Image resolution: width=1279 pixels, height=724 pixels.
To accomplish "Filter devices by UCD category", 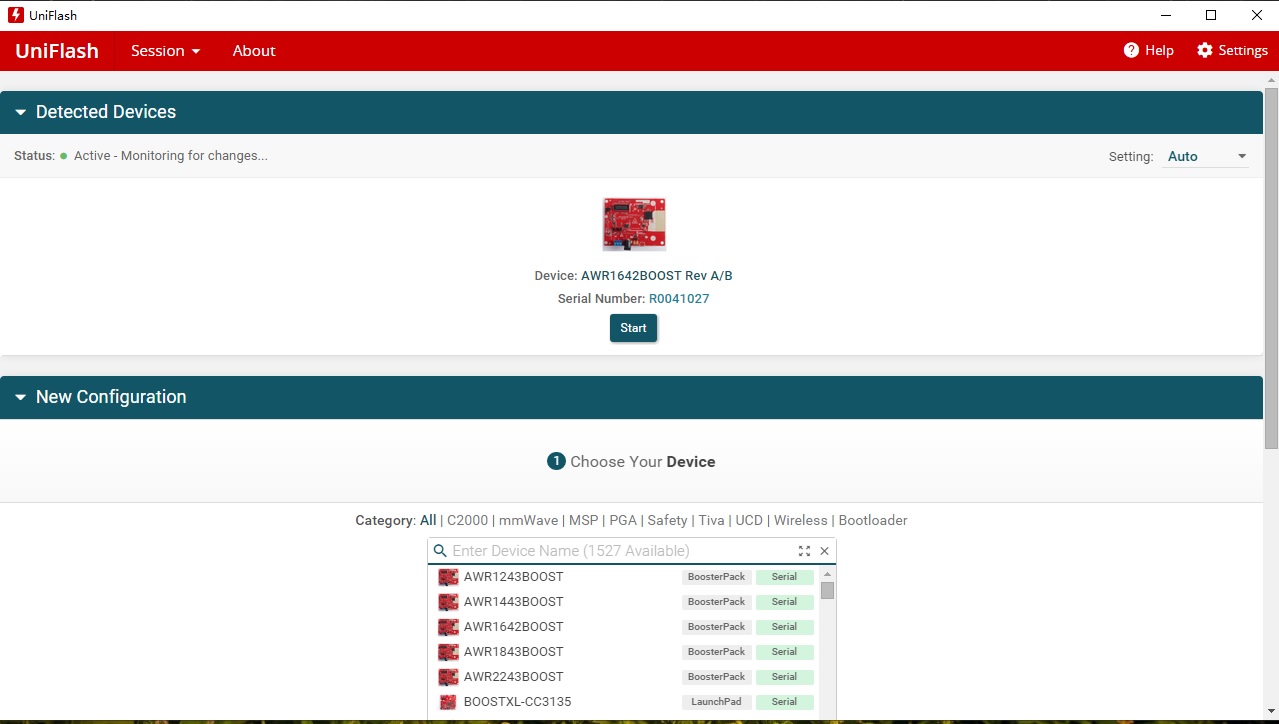I will [749, 520].
